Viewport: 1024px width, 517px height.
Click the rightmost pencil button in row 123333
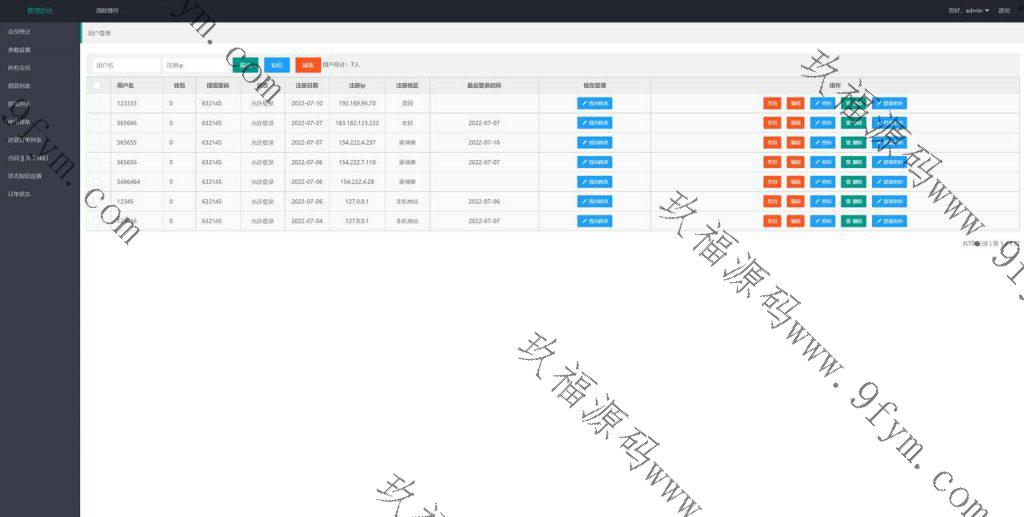tap(890, 103)
